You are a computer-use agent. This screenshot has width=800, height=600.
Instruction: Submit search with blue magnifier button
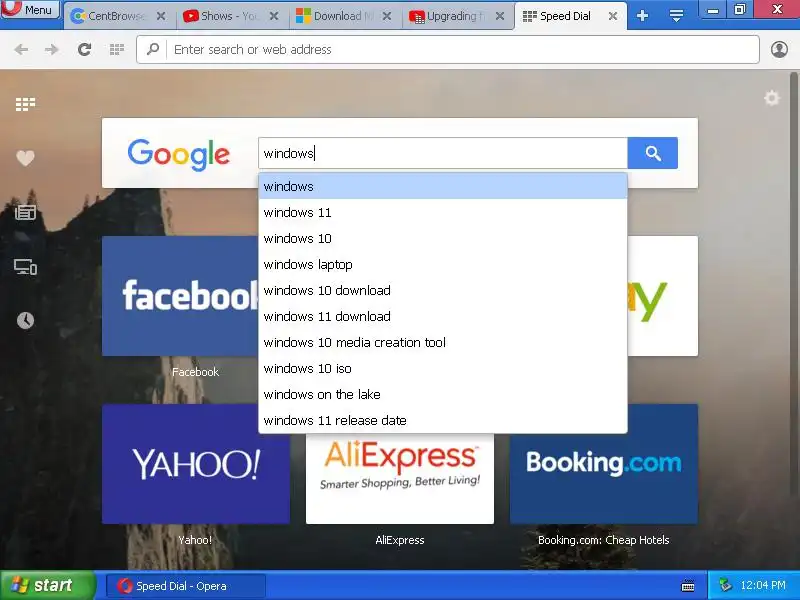click(653, 153)
